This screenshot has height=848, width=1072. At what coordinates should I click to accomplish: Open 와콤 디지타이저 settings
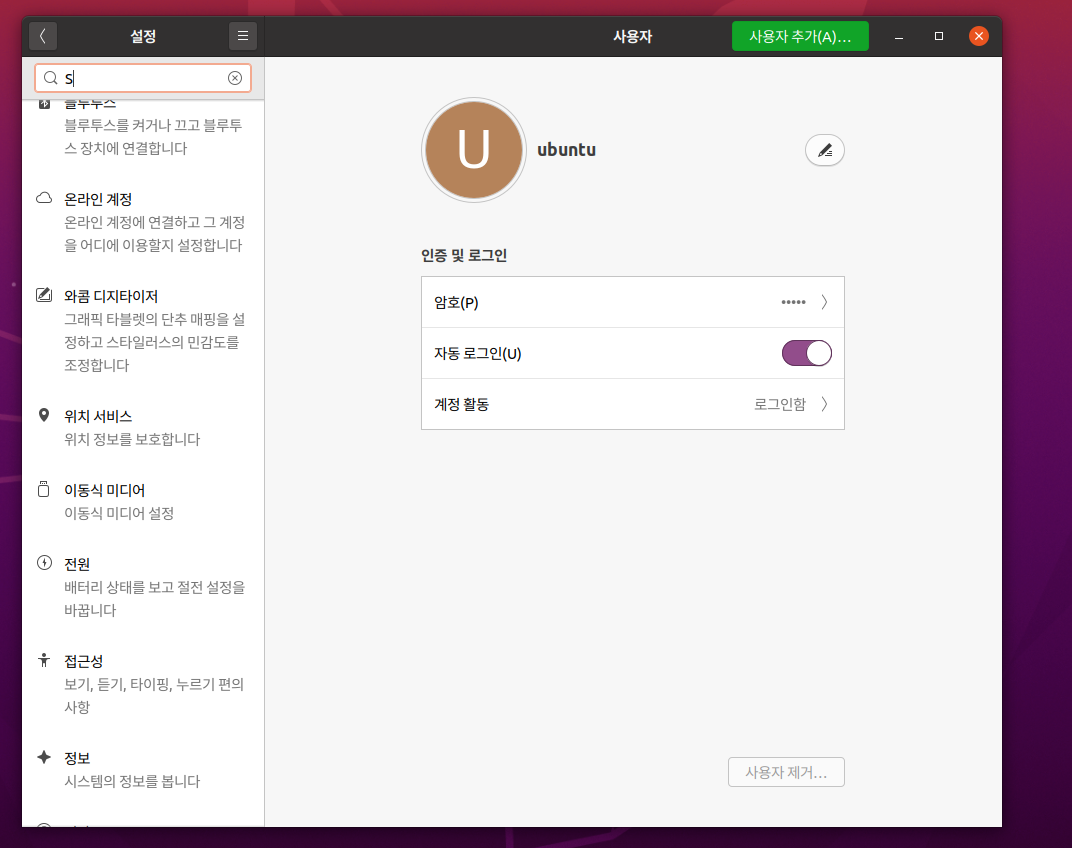click(x=143, y=330)
